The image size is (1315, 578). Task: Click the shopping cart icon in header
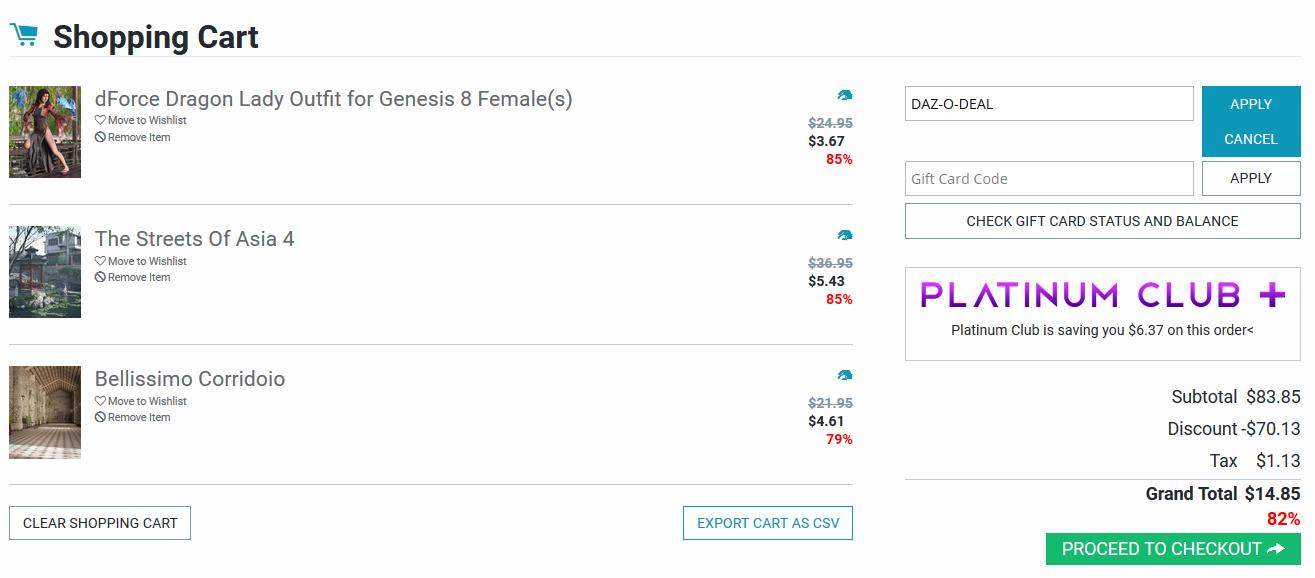pyautogui.click(x=24, y=36)
